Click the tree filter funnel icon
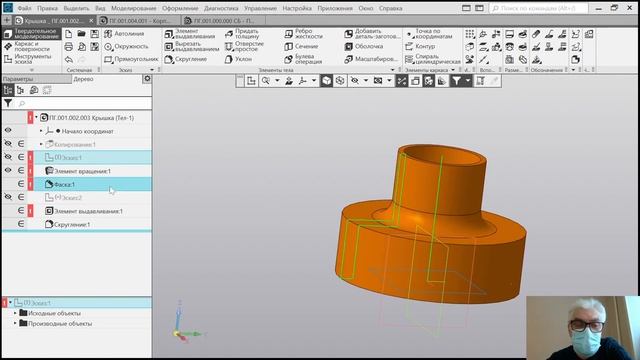The height and width of the screenshot is (360, 640). tap(8, 103)
